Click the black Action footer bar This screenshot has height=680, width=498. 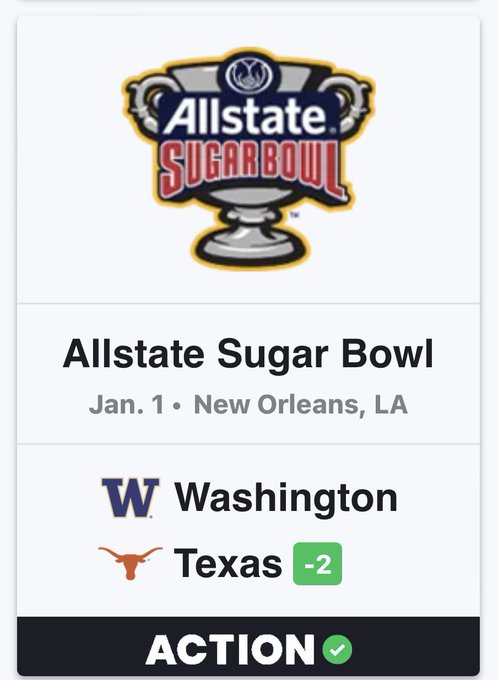249,646
